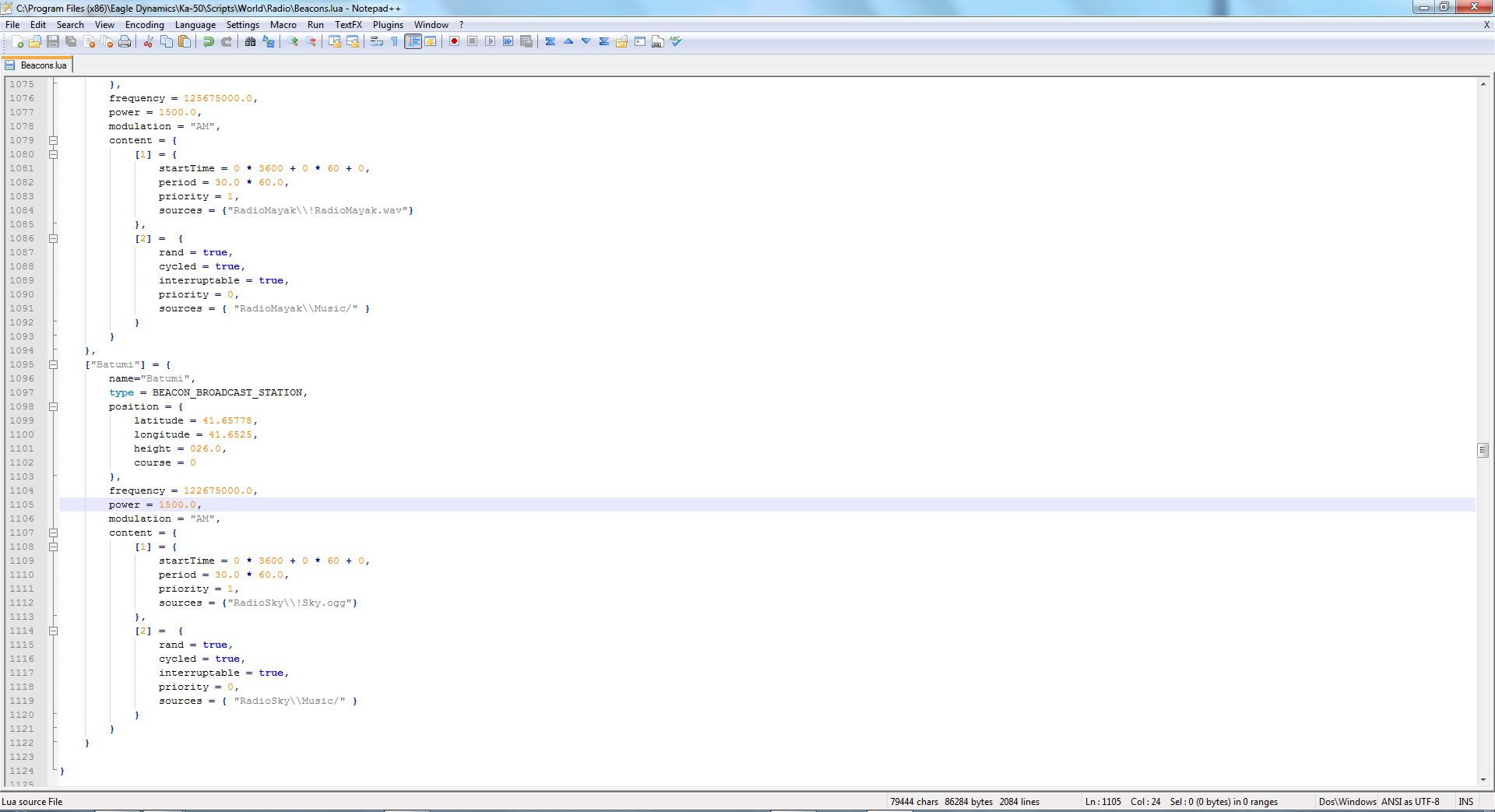The width and height of the screenshot is (1495, 812).
Task: Jump to the first difference with the blue bar icon
Action: [x=550, y=42]
